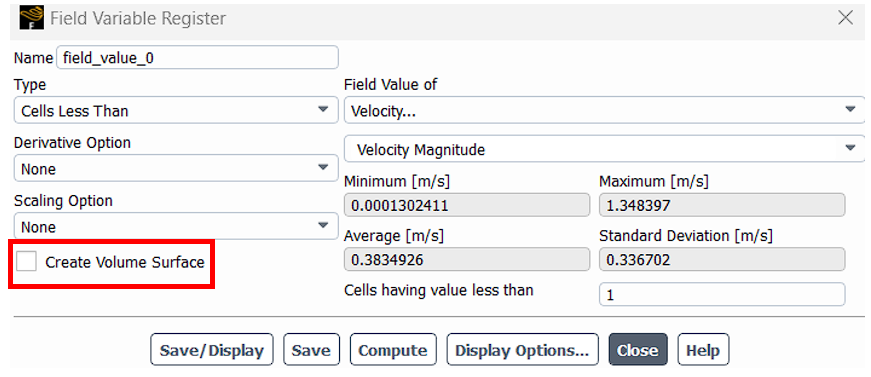
Task: Open the Velocity... field category dropdown
Action: pos(604,110)
